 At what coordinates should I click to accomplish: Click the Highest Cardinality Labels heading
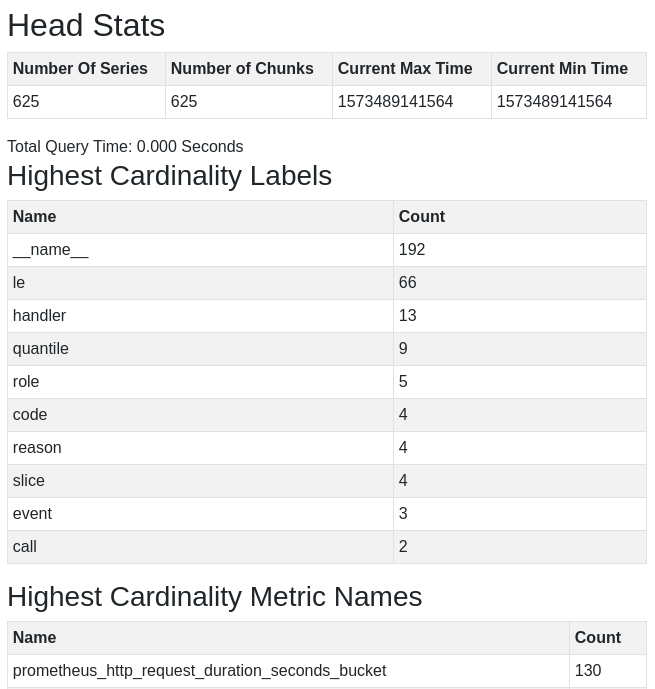169,175
